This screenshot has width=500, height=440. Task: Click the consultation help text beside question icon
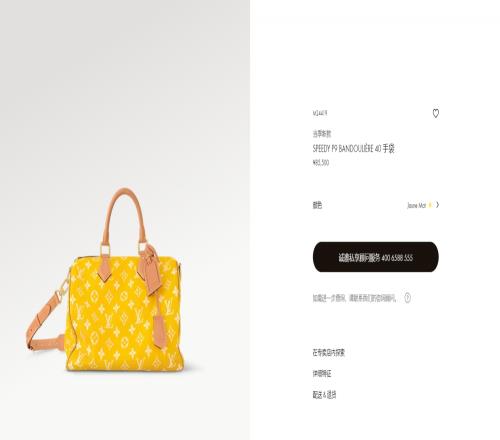click(354, 298)
